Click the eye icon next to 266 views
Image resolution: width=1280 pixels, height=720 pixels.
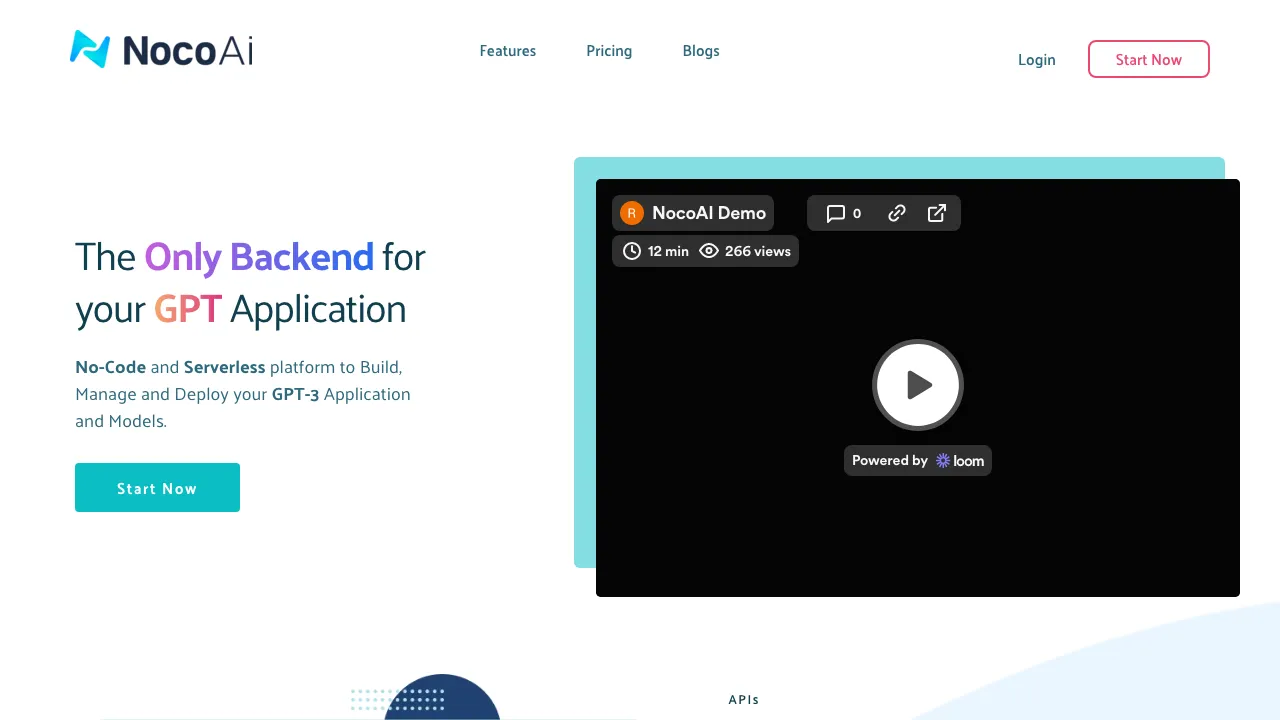(x=709, y=251)
